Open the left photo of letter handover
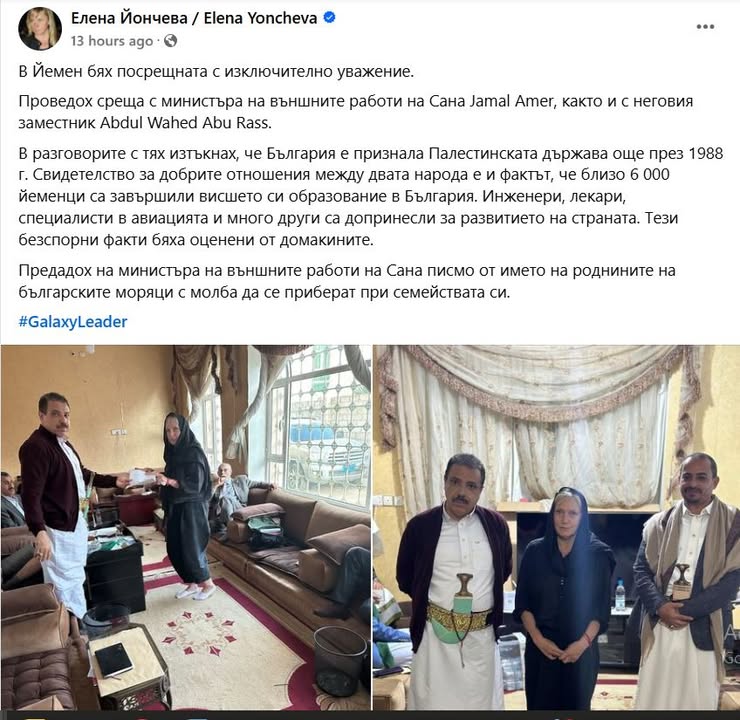Viewport: 740px width, 720px height. tap(186, 527)
